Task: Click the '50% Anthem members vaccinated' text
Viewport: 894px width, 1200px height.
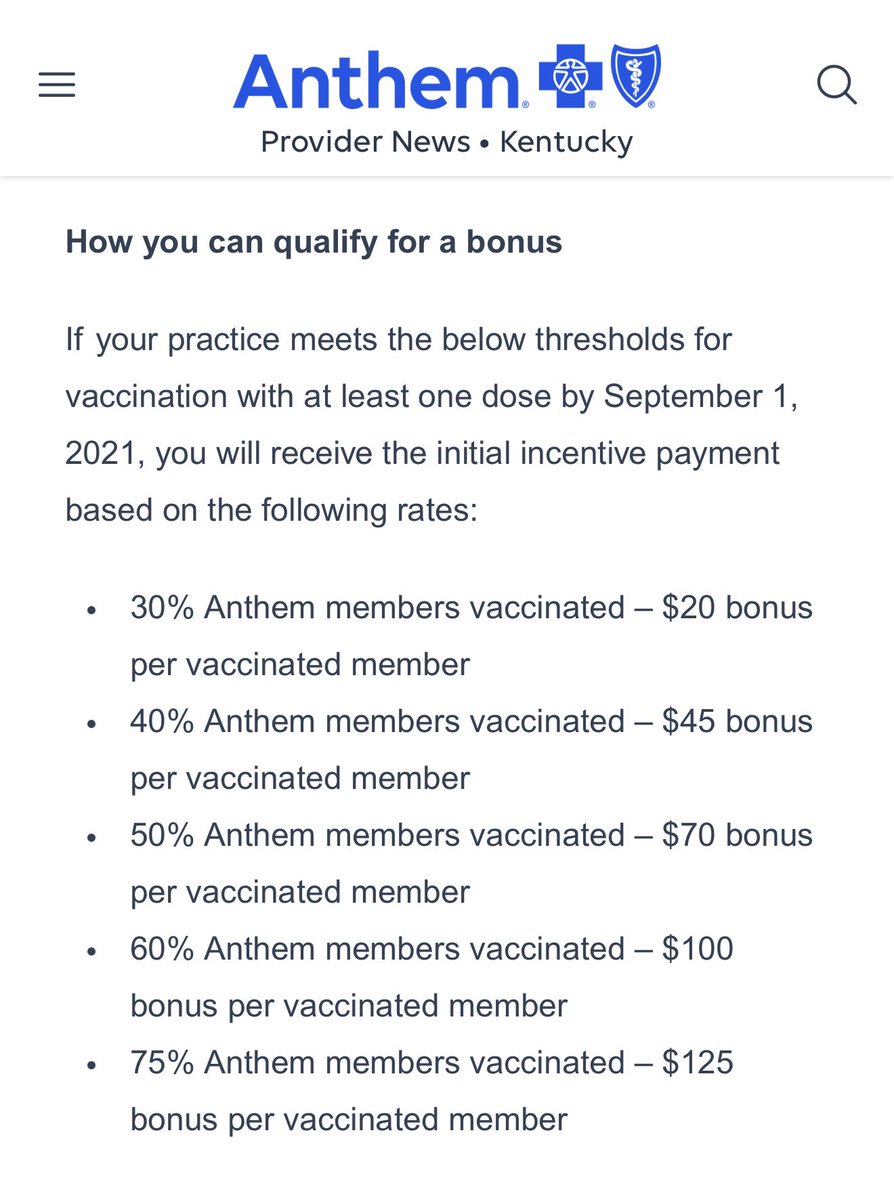Action: tap(377, 835)
